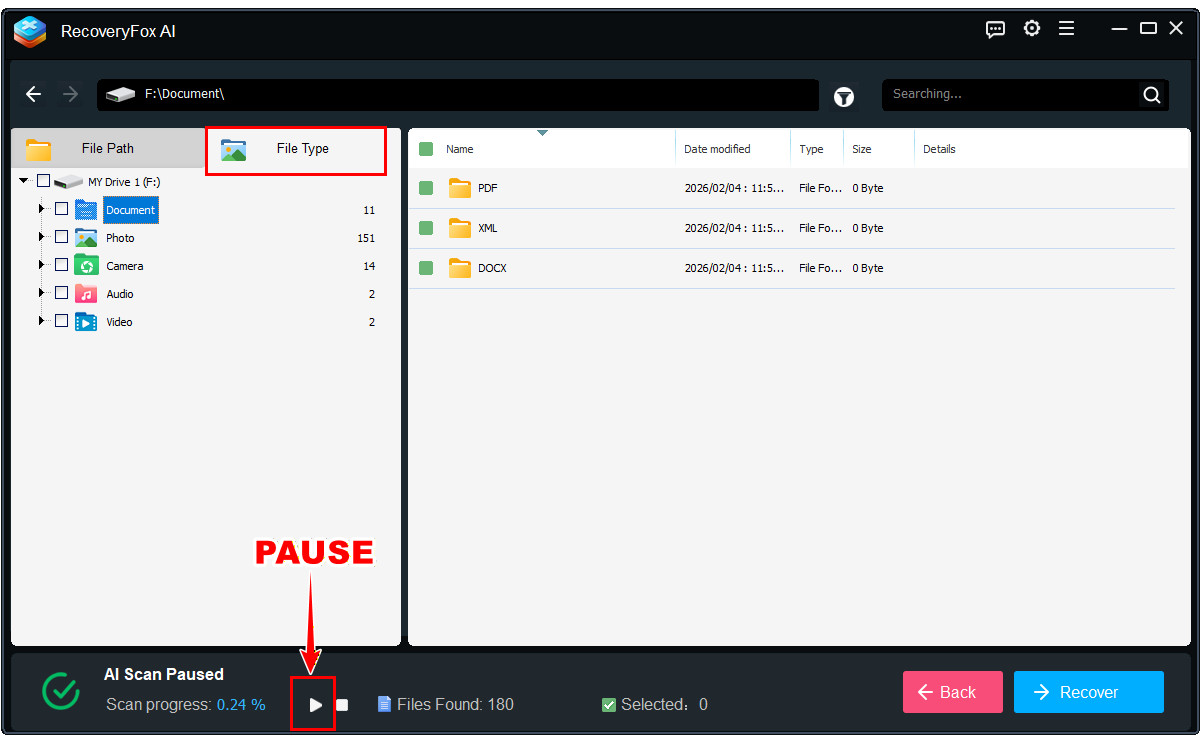The image size is (1200, 750).
Task: Expand the Camera tree node
Action: (x=42, y=266)
